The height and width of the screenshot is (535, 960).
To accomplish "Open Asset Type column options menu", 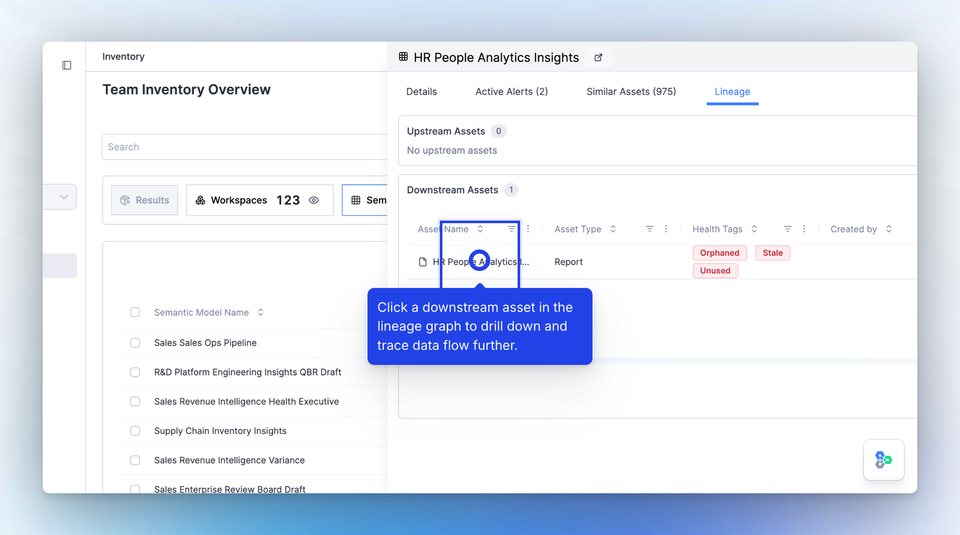I will click(666, 229).
